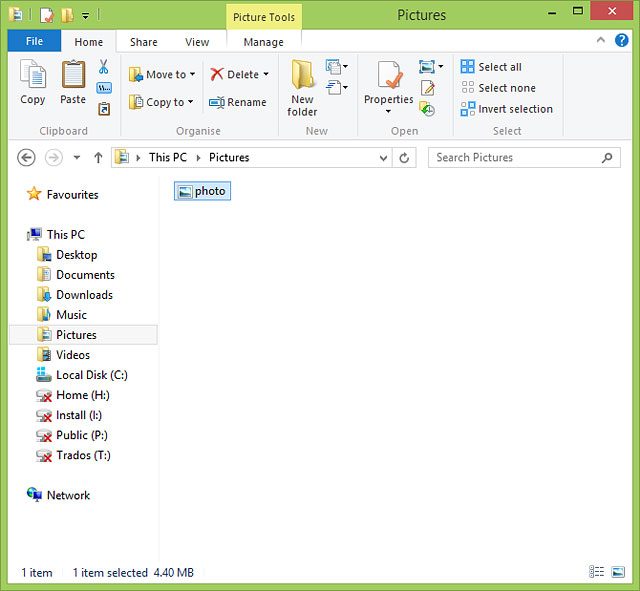Click the Cut scissors icon
This screenshot has height=591, width=640.
click(x=104, y=67)
